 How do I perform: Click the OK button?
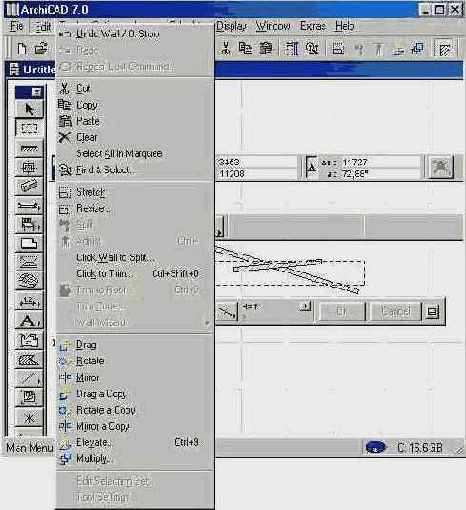pos(341,312)
